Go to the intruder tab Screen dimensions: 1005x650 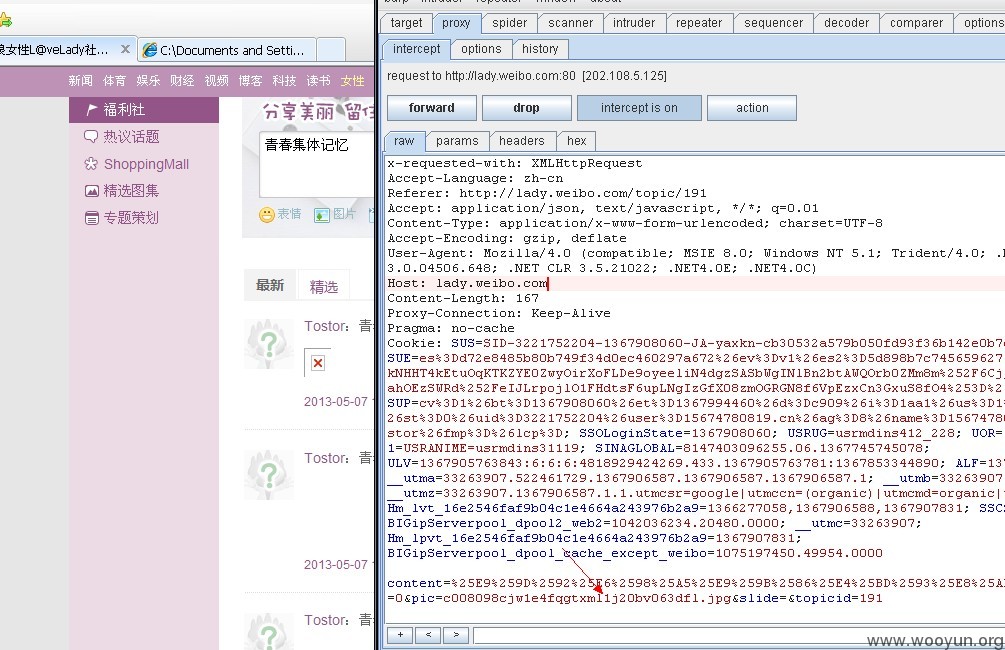pyautogui.click(x=634, y=23)
